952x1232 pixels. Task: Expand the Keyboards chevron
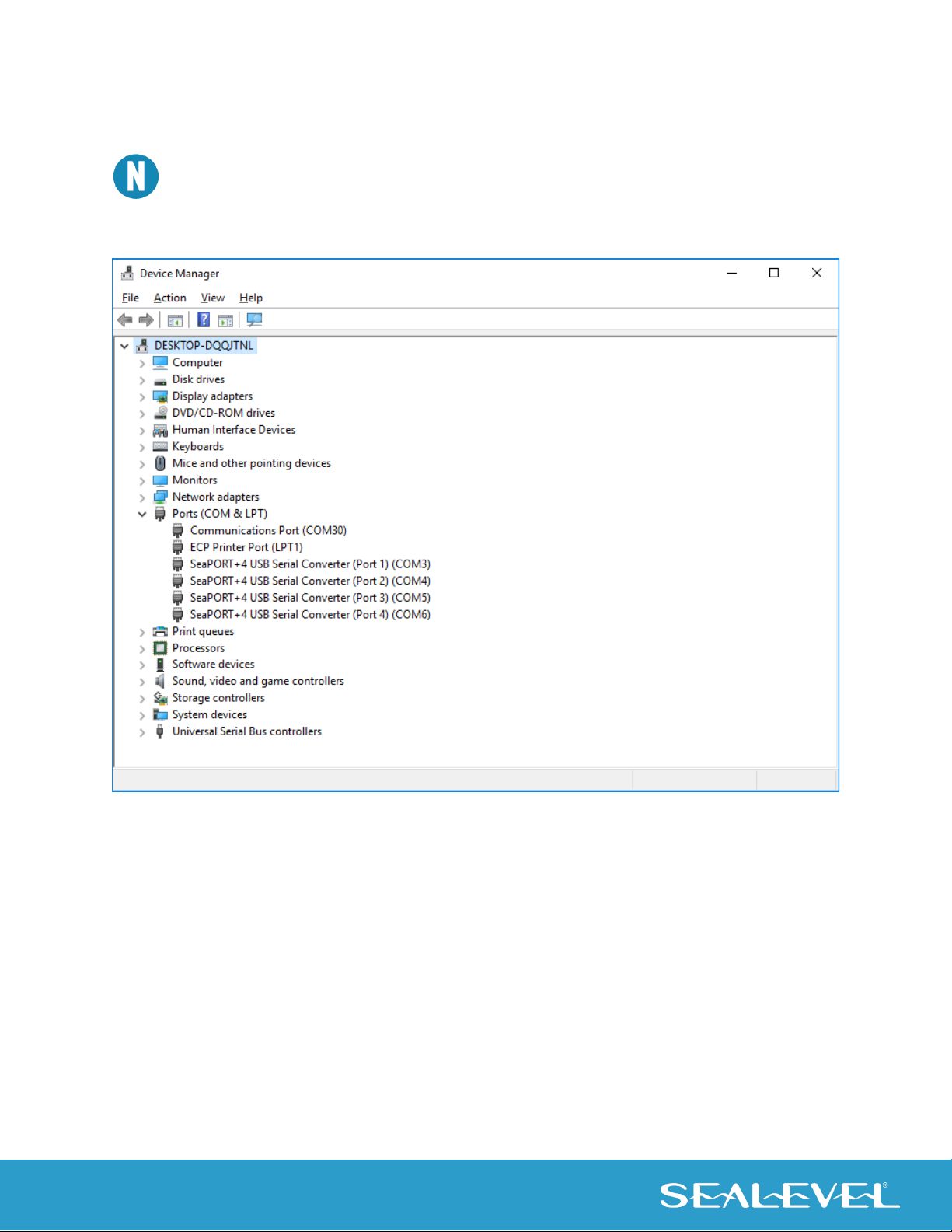pos(142,447)
